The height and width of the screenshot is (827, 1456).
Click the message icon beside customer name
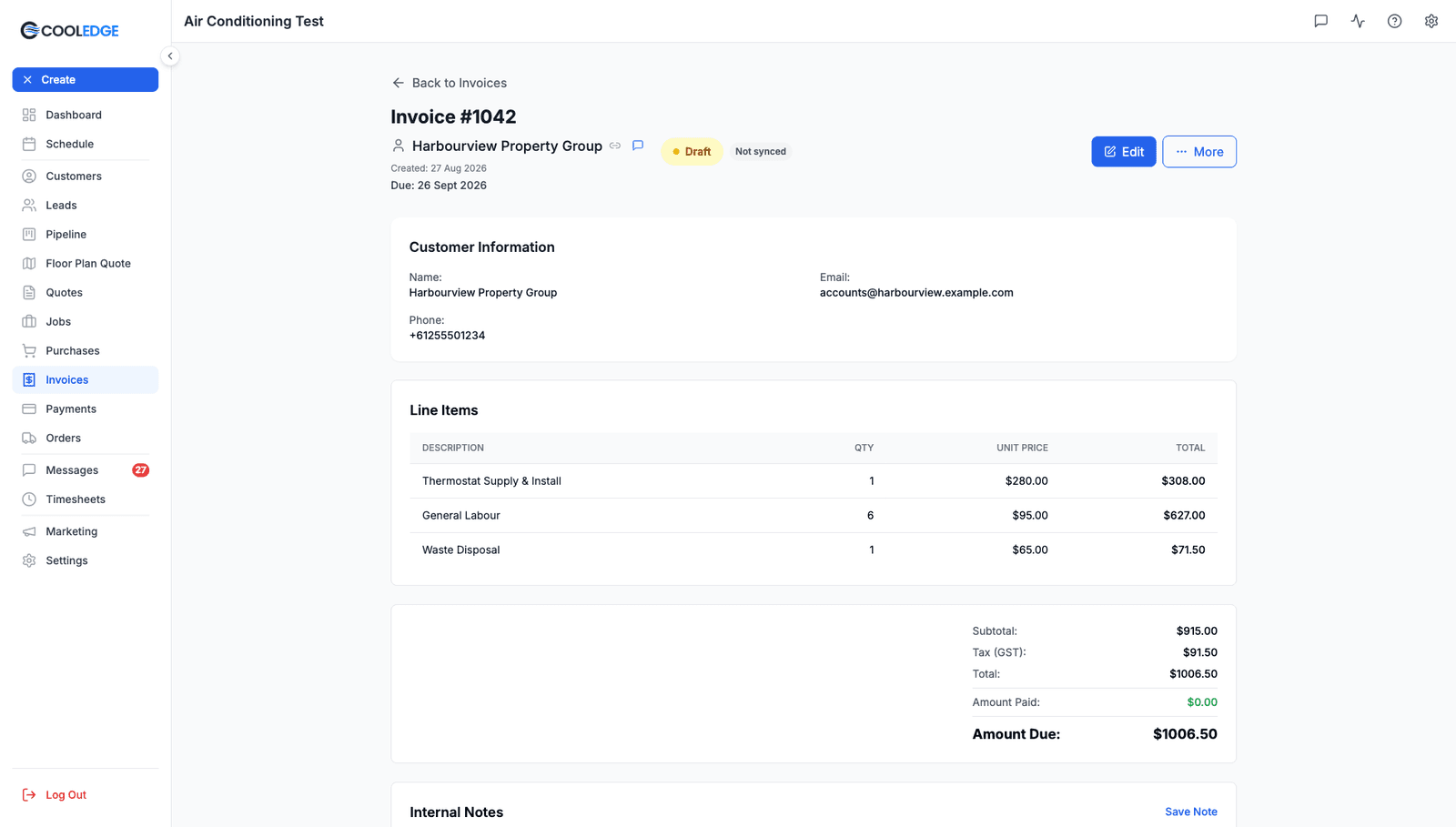(x=638, y=146)
